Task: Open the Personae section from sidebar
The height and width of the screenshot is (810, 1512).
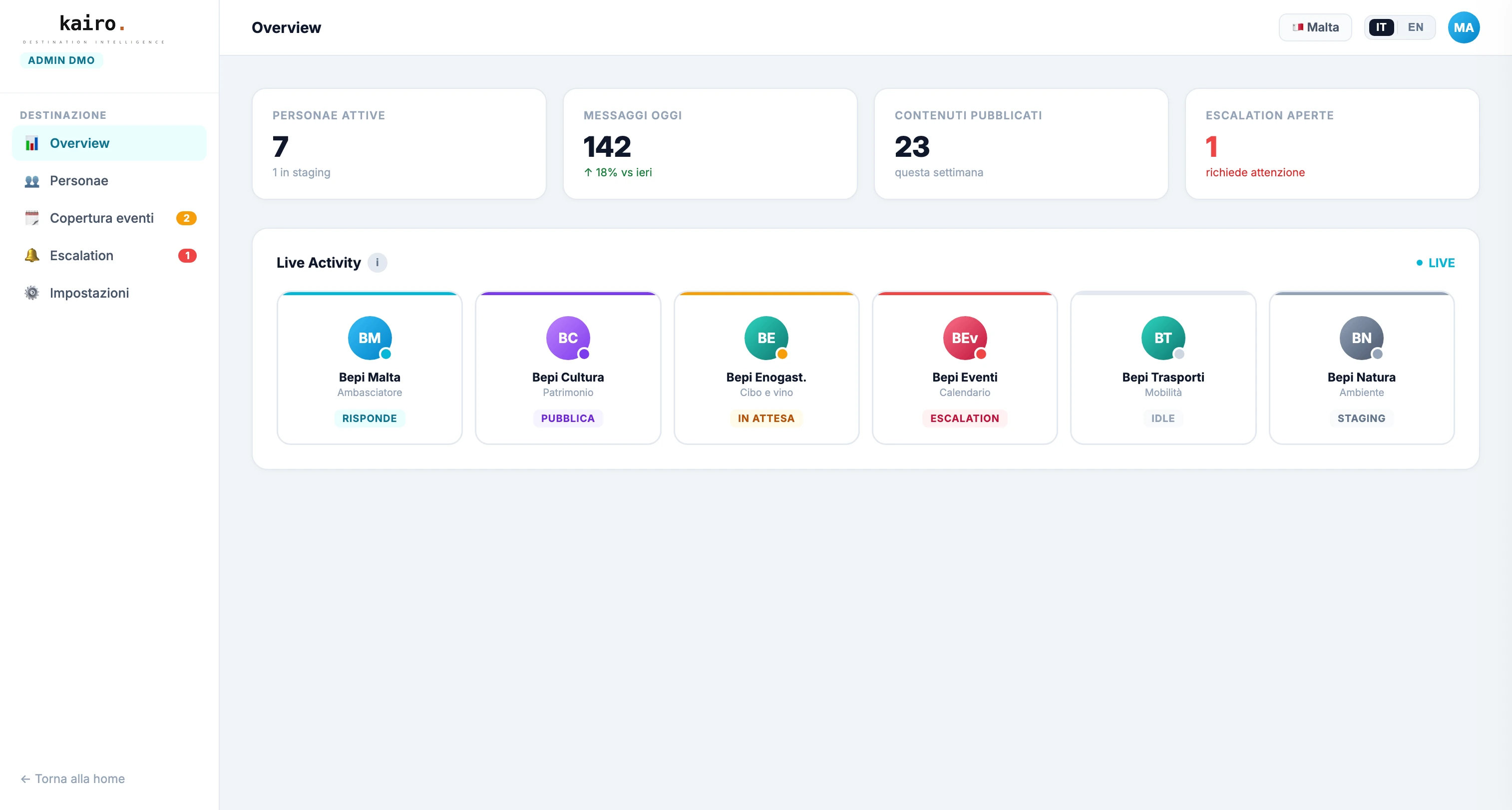Action: (x=79, y=181)
